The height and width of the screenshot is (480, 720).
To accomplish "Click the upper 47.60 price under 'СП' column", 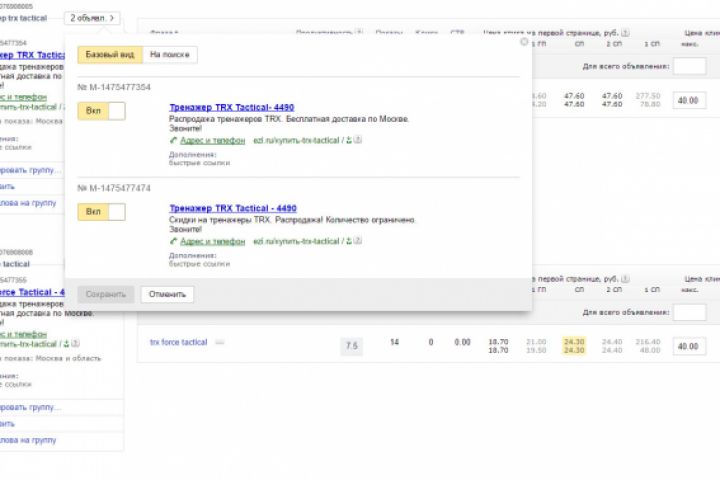I will (x=574, y=96).
